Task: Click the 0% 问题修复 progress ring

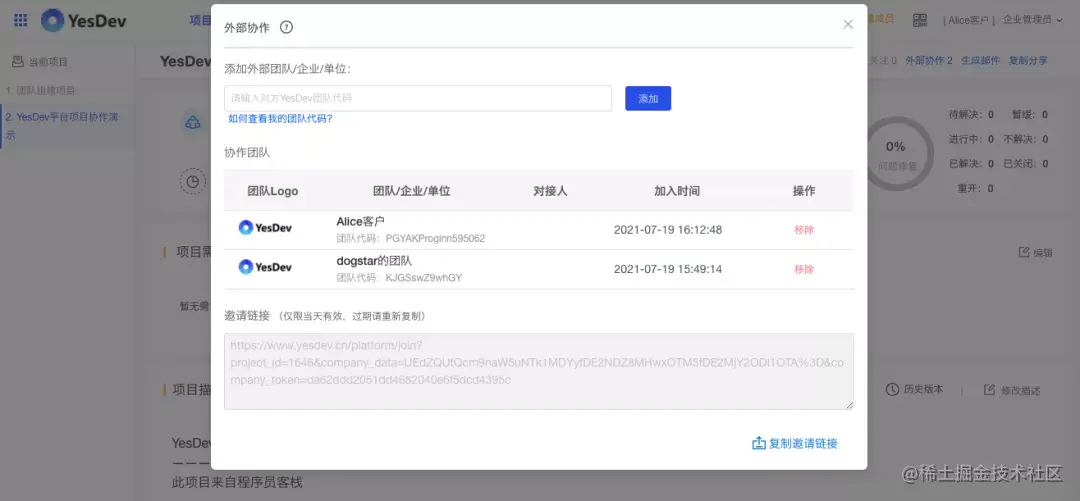Action: (x=896, y=154)
